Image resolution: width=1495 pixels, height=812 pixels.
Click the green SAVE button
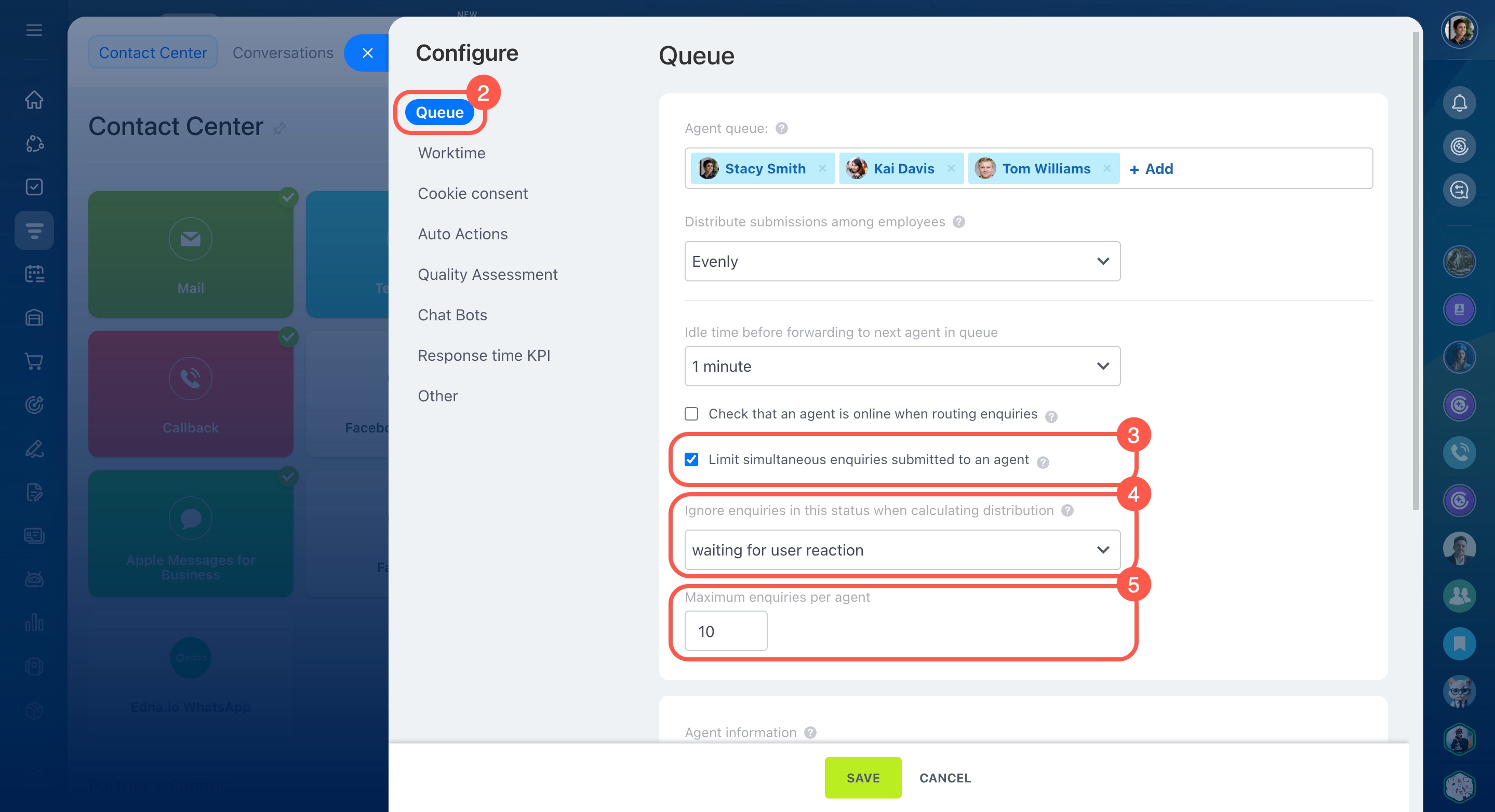pos(863,778)
